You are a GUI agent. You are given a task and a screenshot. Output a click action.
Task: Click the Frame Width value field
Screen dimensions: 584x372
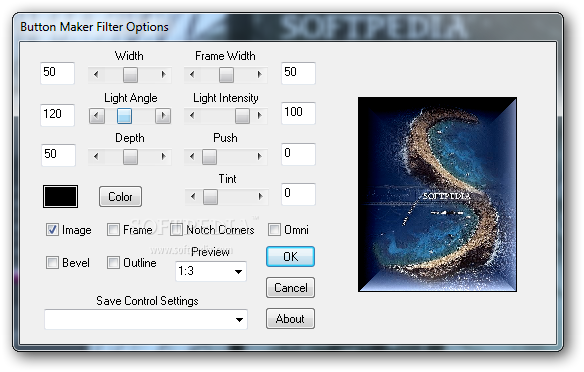tap(298, 73)
